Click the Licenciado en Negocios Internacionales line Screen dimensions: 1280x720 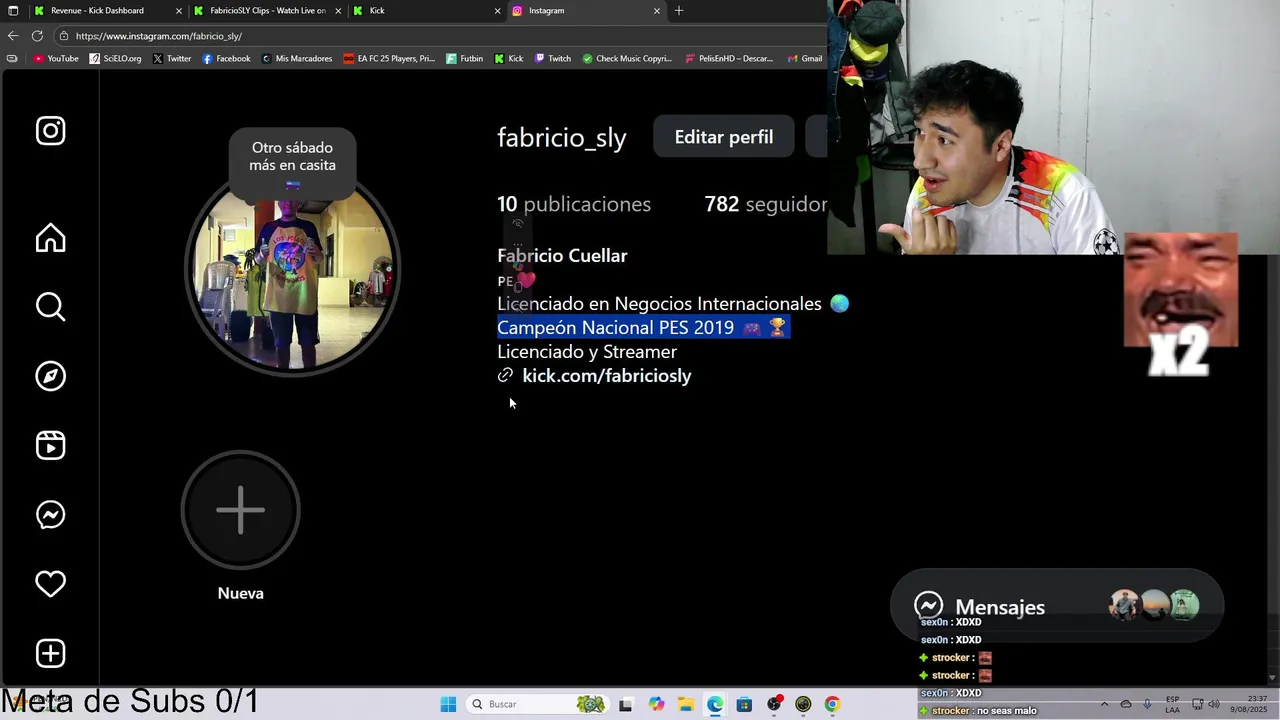[x=673, y=303]
